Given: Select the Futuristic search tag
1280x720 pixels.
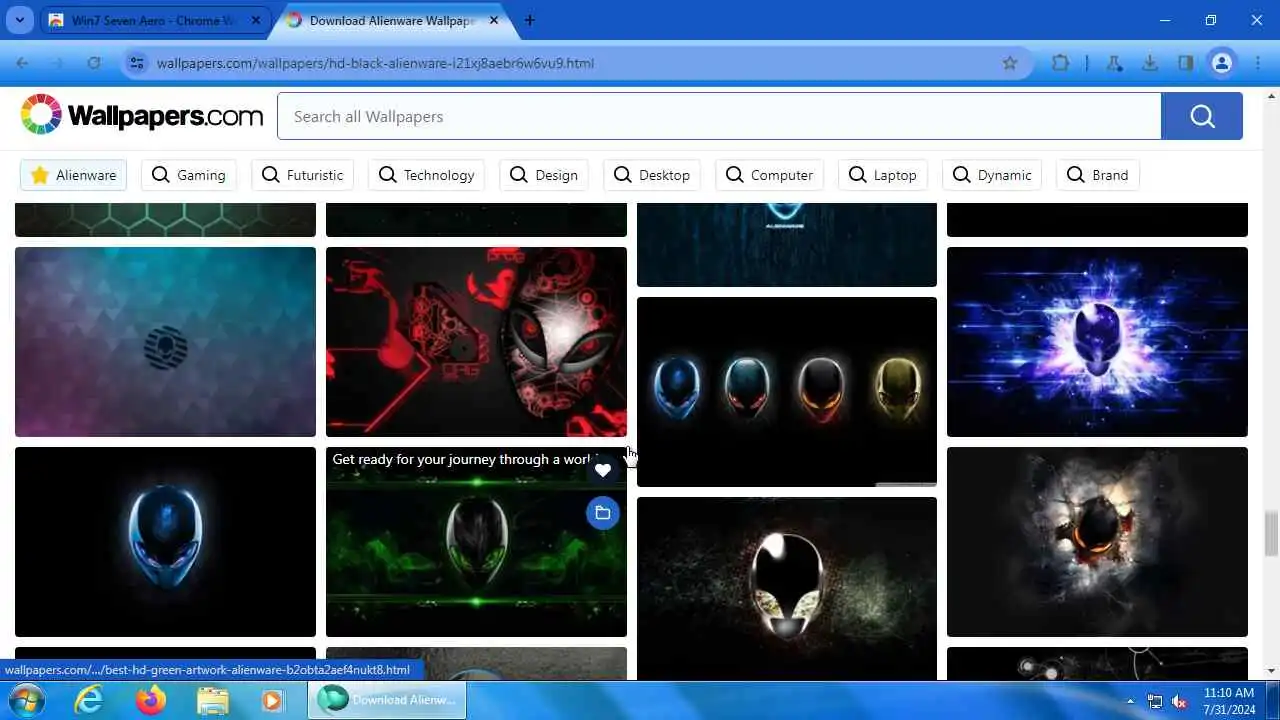Looking at the screenshot, I should point(302,175).
